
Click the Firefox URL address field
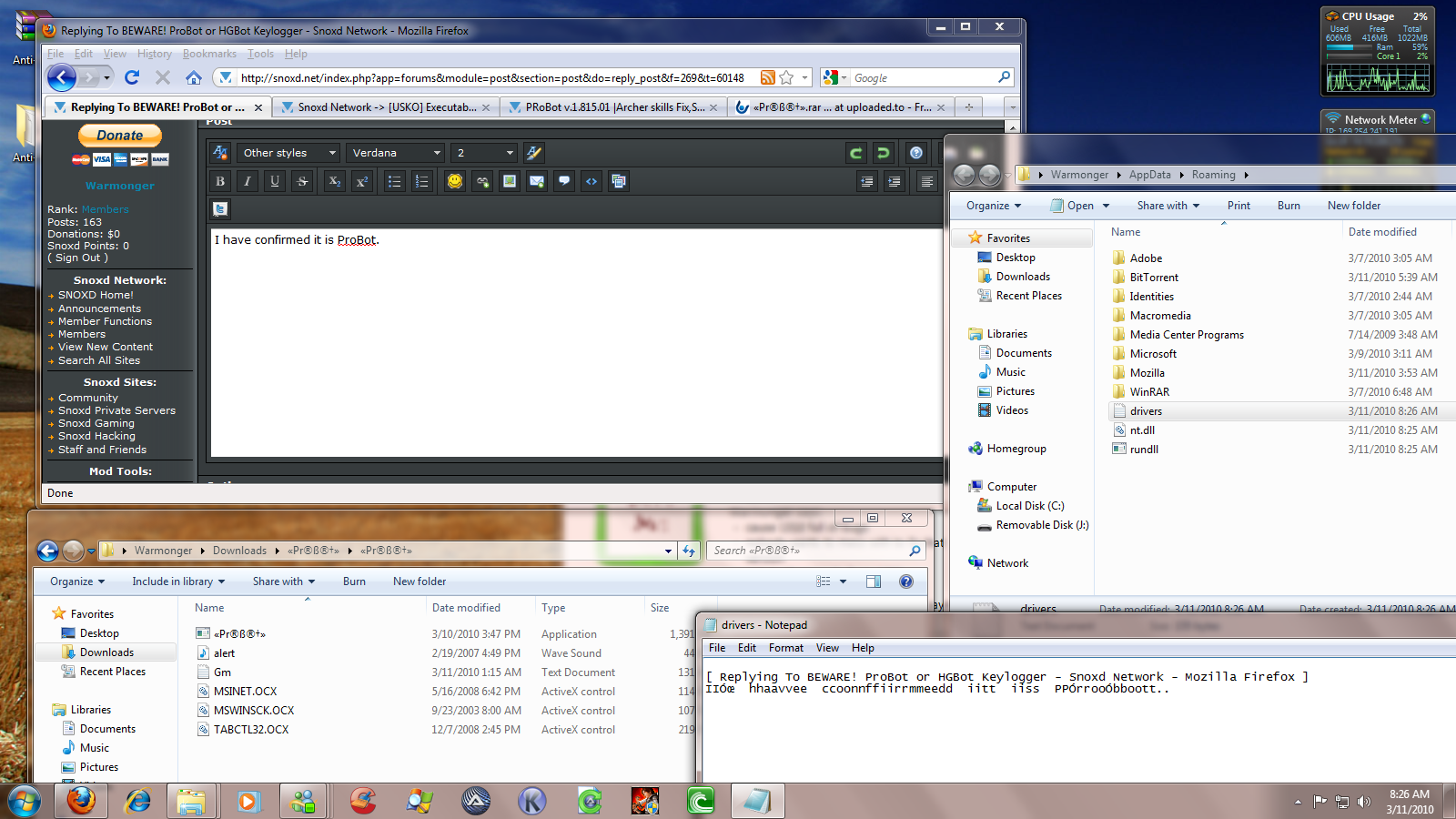(x=491, y=77)
